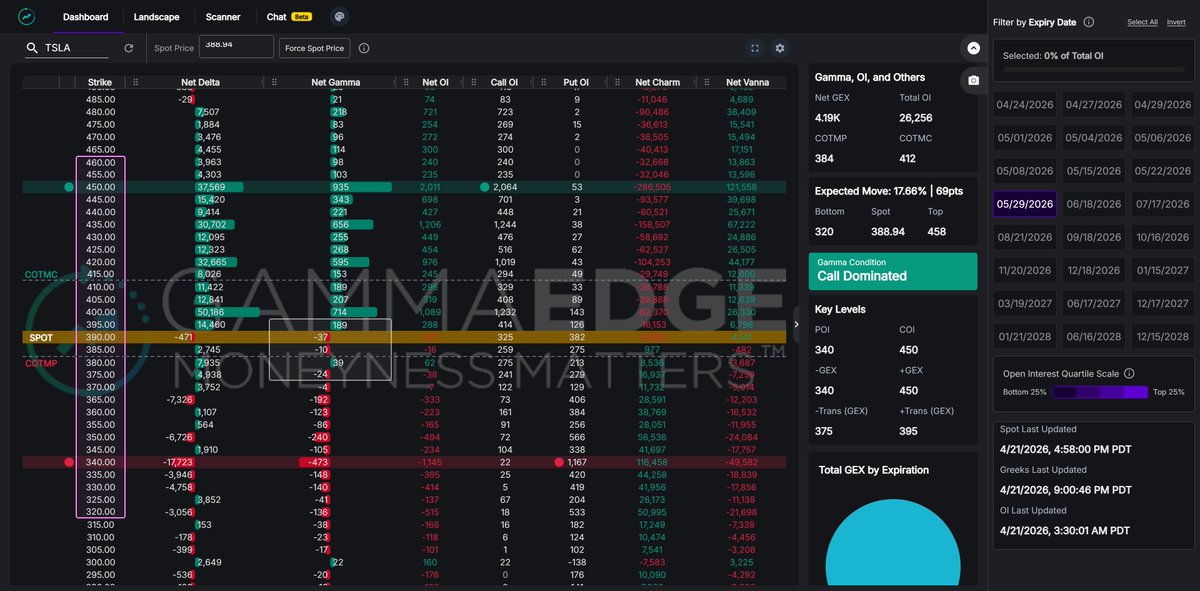This screenshot has height=591, width=1200.
Task: Collapse panel using round up-chevron button
Action: click(x=973, y=48)
